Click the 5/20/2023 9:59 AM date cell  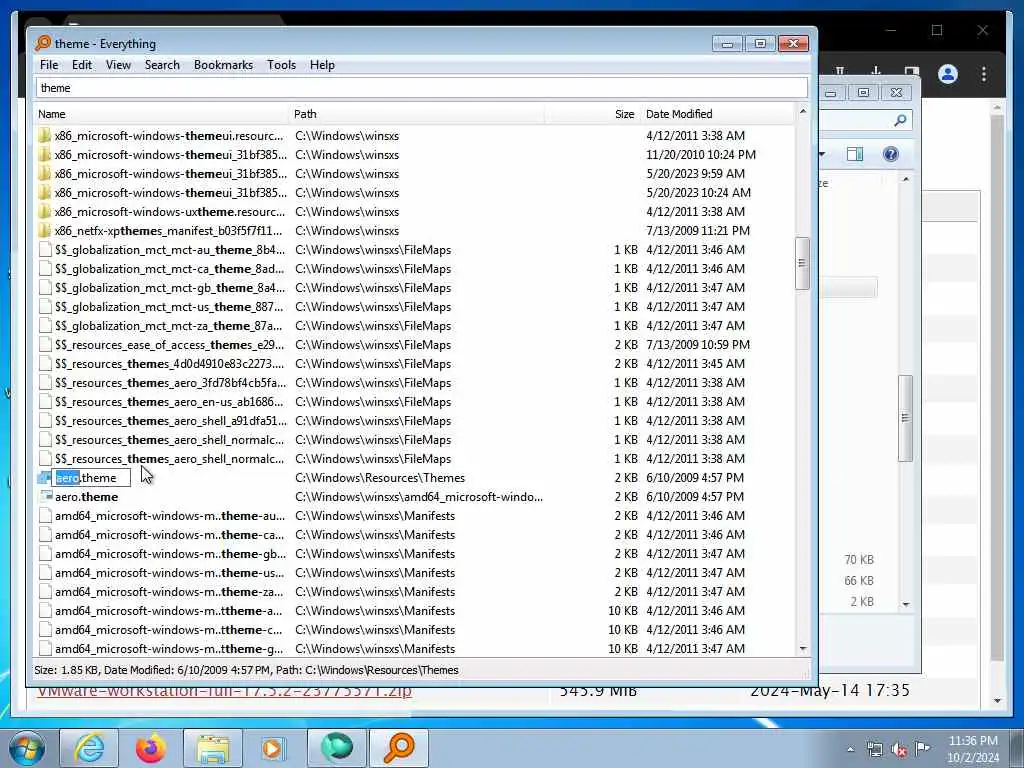(695, 174)
